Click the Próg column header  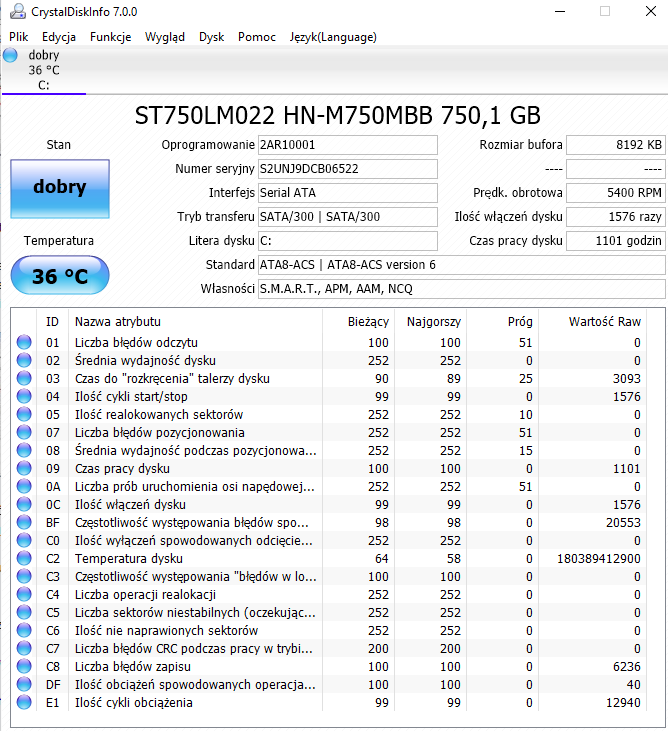tap(503, 322)
